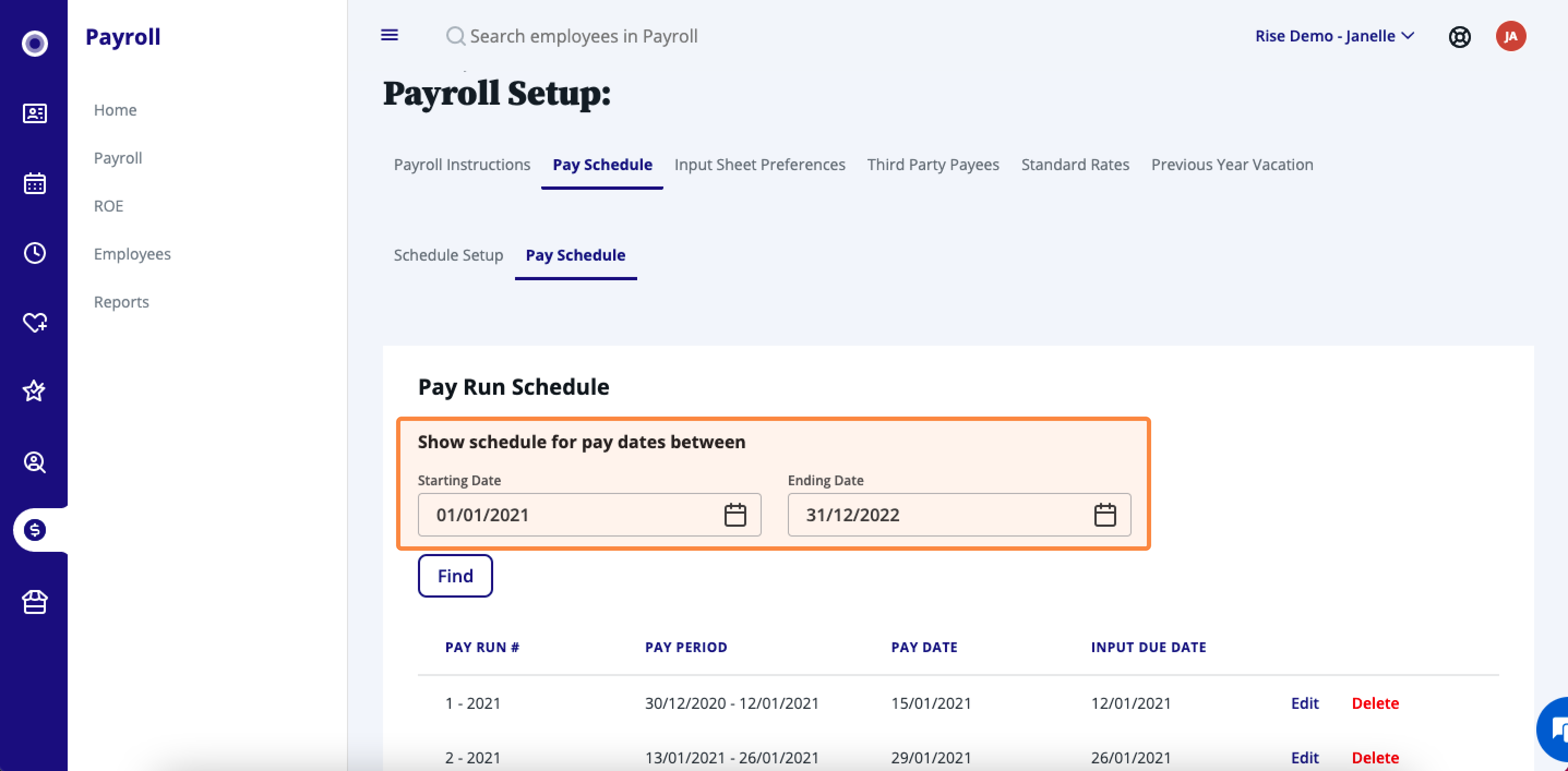This screenshot has width=1568, height=771.
Task: Click the search magnifier icon
Action: (456, 36)
